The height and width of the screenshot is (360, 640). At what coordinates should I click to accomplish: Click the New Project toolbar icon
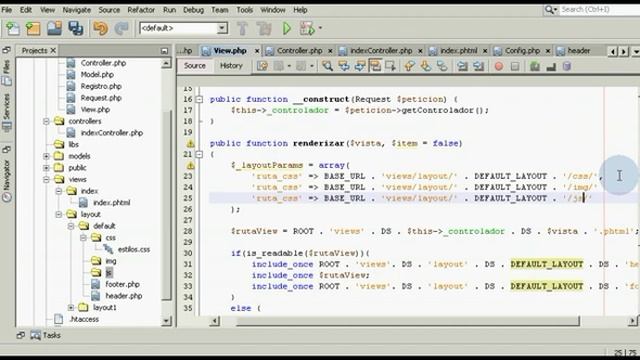(x=33, y=28)
